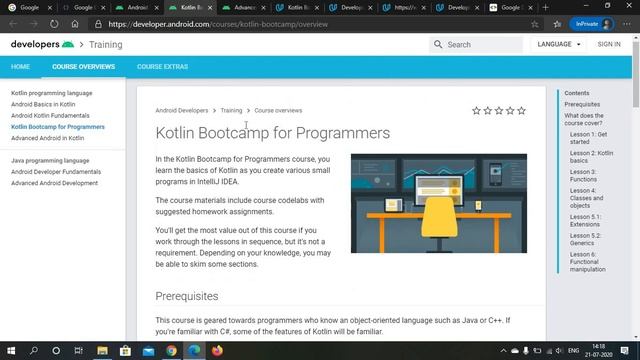Screen dimensions: 640x360
Task: Open Windows taskbar search
Action: click(34, 351)
